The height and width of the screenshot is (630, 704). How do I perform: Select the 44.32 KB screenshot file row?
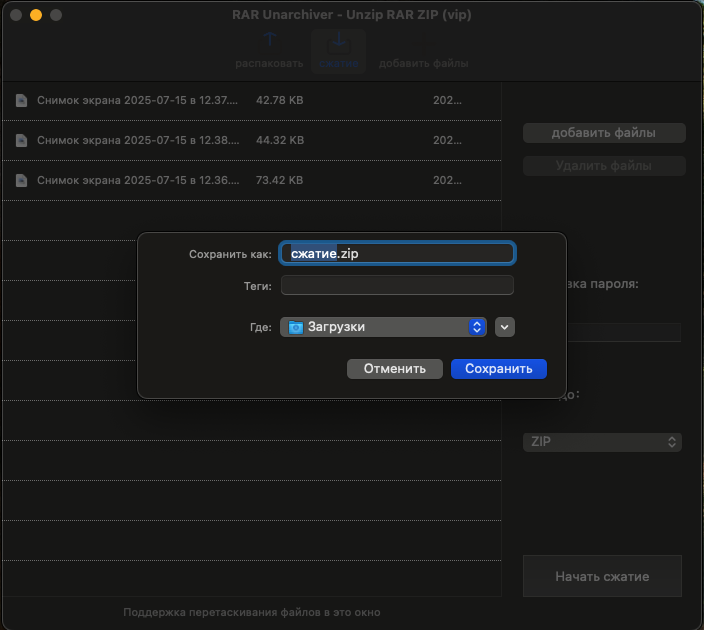tap(250, 140)
